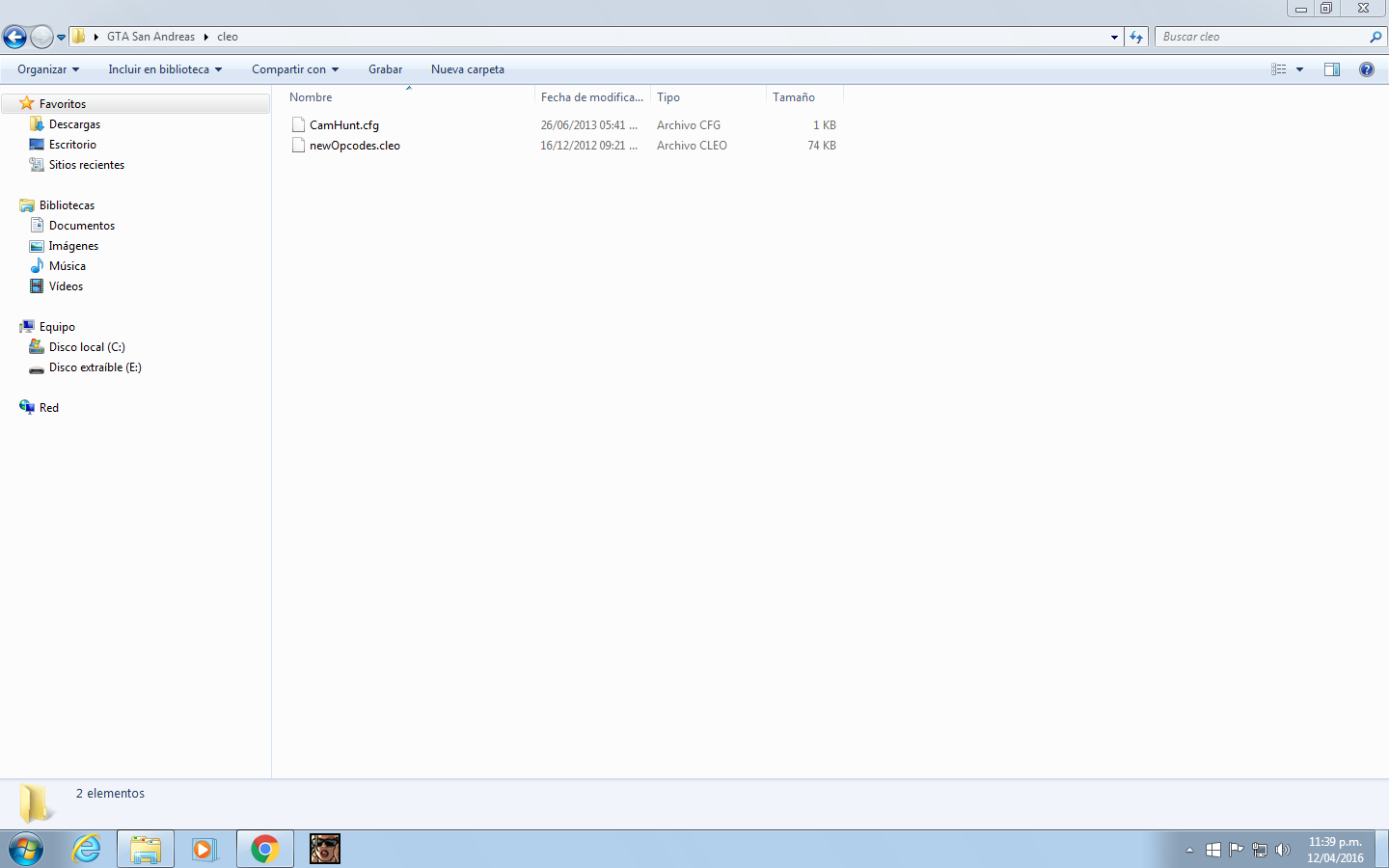Toggle the preview pane
1389x868 pixels.
[x=1332, y=69]
